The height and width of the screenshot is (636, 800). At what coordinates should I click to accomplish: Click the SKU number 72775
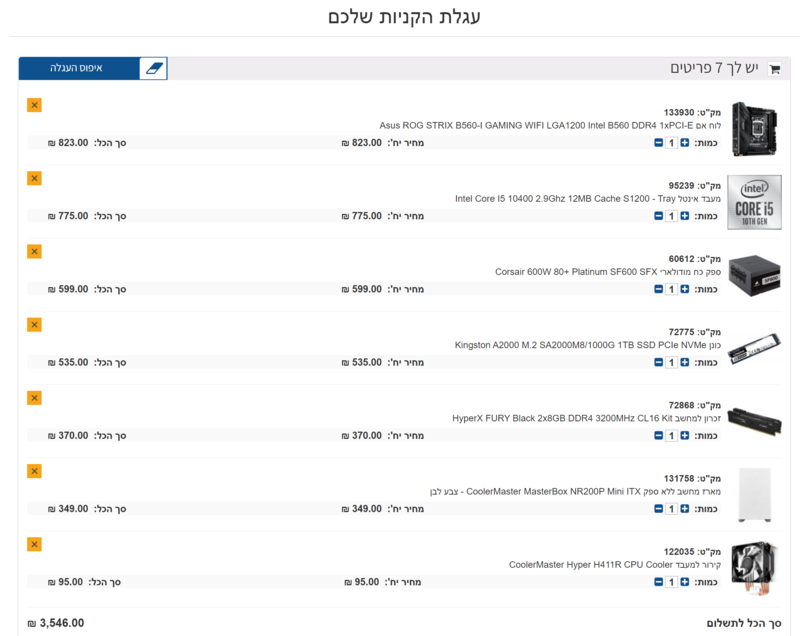point(681,332)
